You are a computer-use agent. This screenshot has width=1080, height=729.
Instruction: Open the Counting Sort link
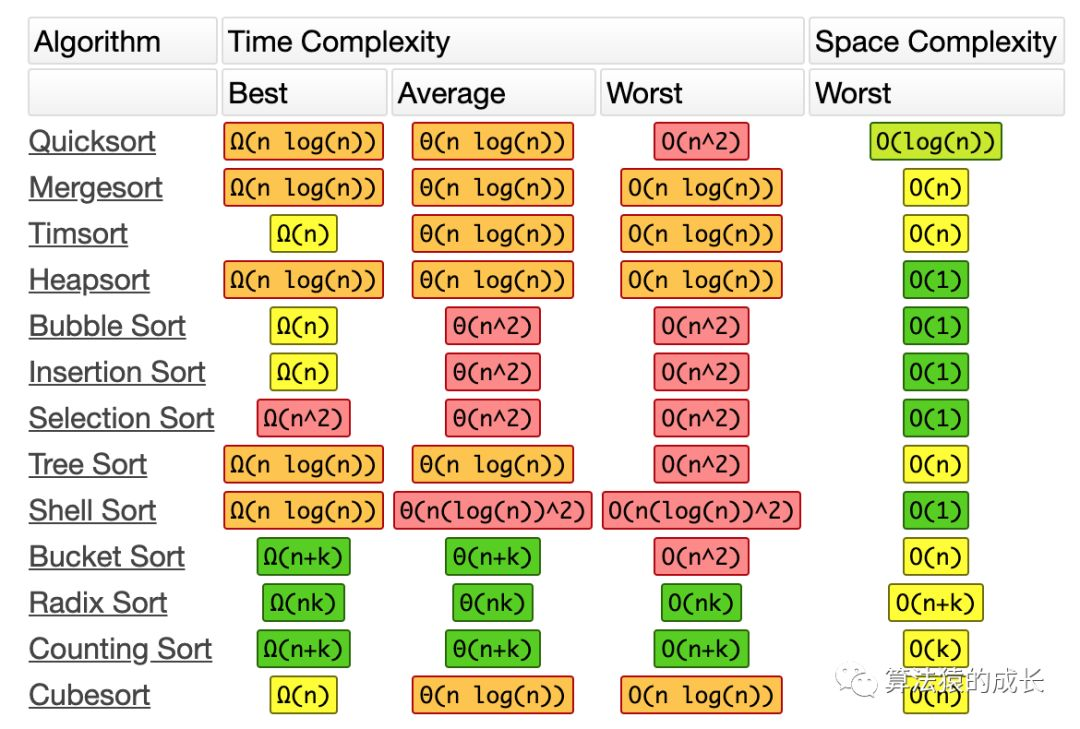pos(120,648)
